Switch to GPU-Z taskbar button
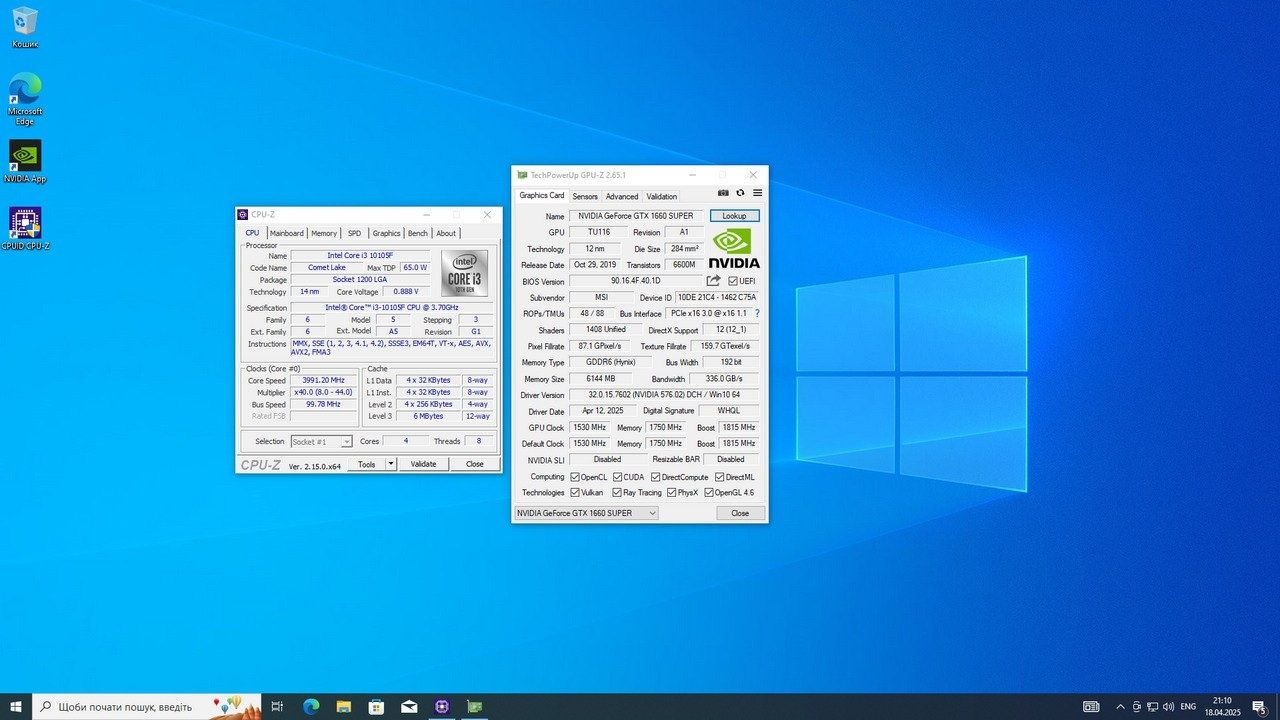The image size is (1280, 720). [474, 706]
